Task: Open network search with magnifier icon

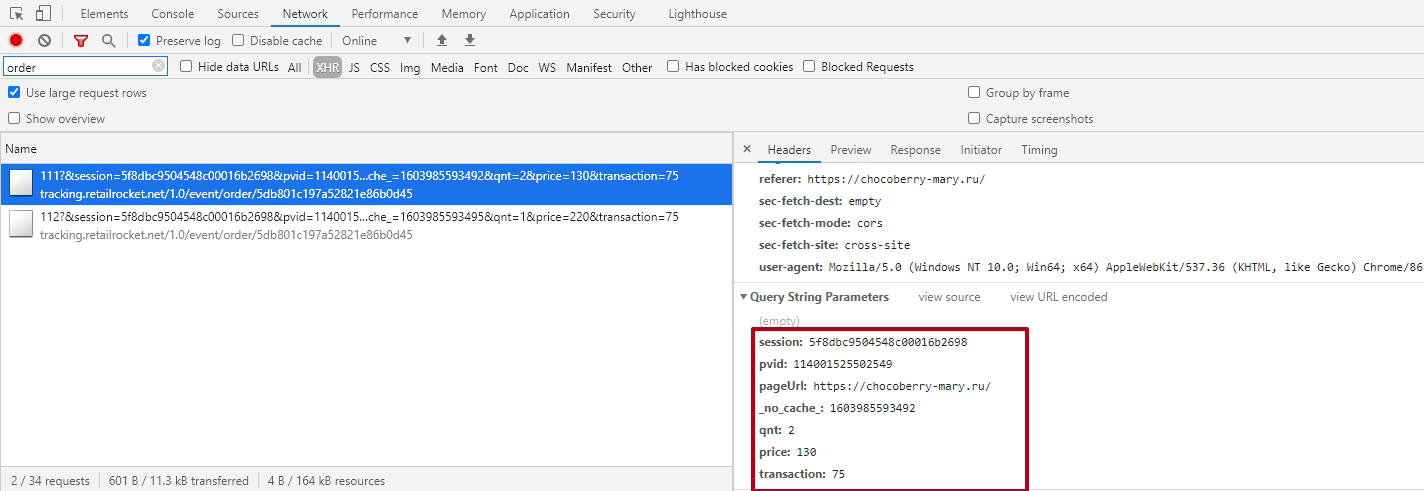Action: [108, 40]
